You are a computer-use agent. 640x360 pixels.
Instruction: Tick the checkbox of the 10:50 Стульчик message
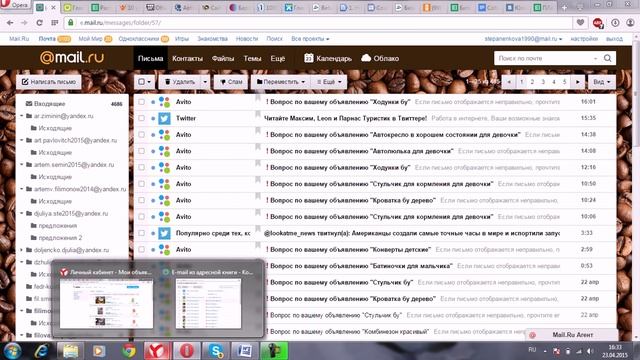141,184
